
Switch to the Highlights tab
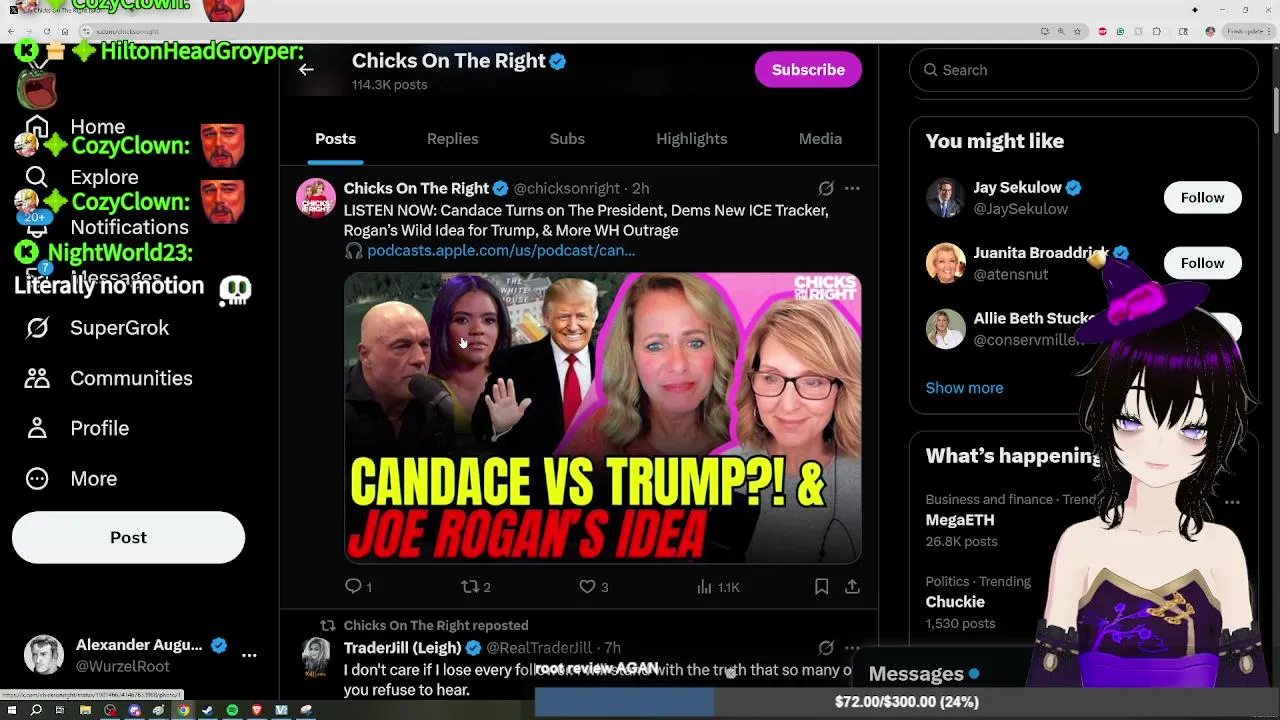click(692, 139)
